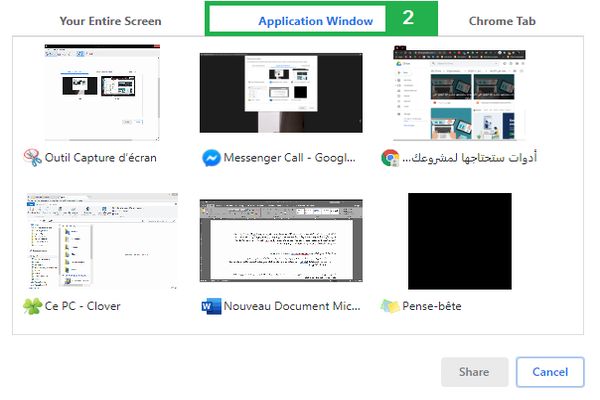Open the Chrome Tab option

502,21
